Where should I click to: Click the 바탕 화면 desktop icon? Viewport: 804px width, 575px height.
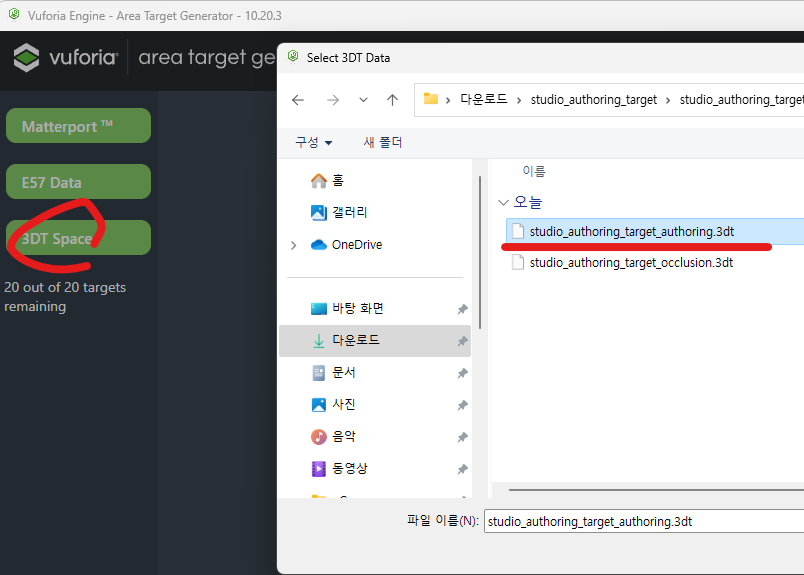(318, 309)
